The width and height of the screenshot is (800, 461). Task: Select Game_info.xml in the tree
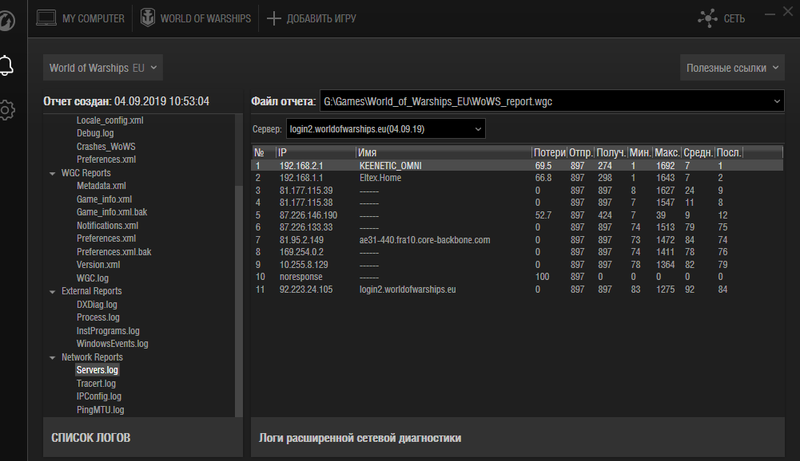104,199
